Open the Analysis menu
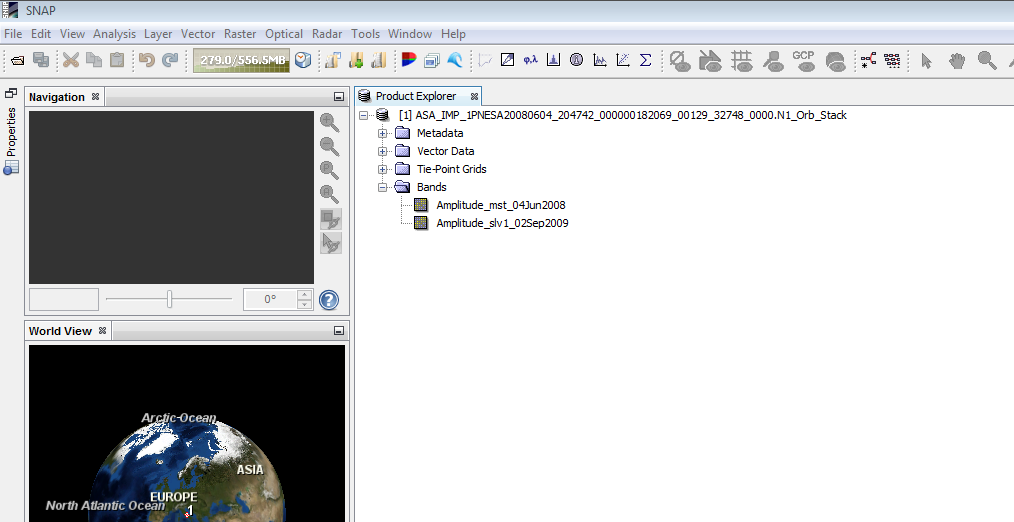Screen dimensions: 1014x522 point(114,34)
